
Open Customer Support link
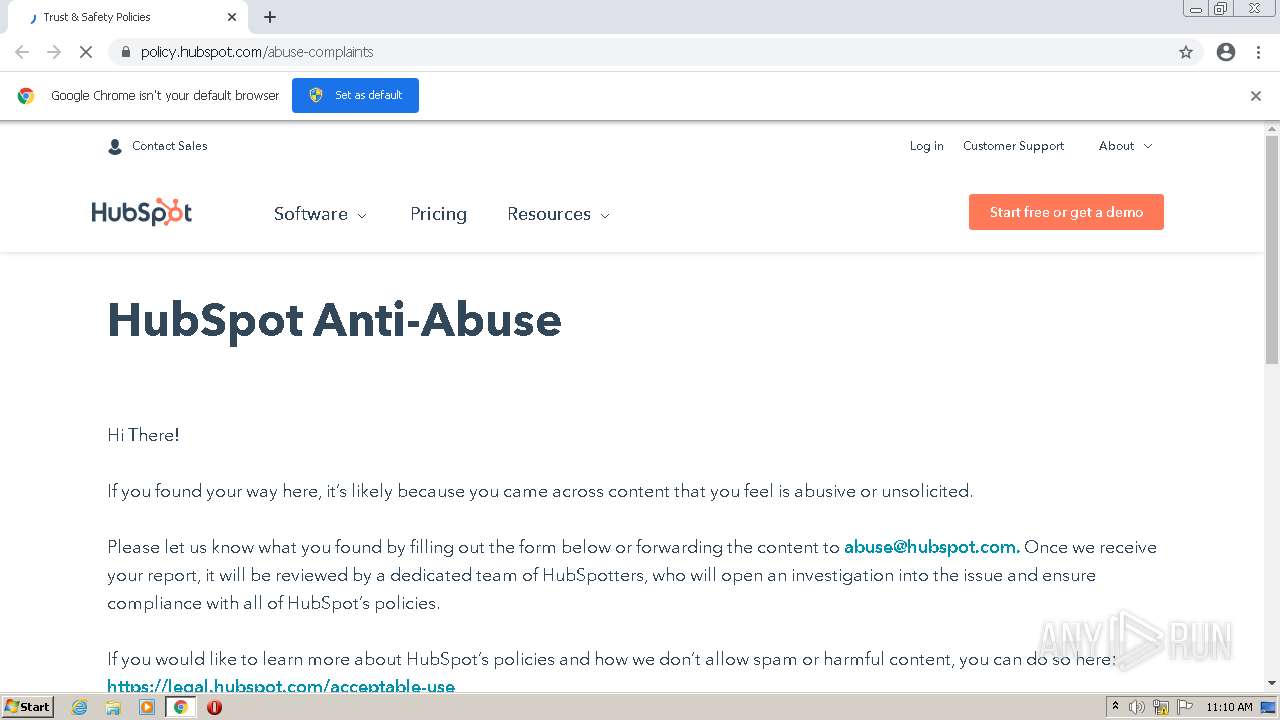(1013, 146)
